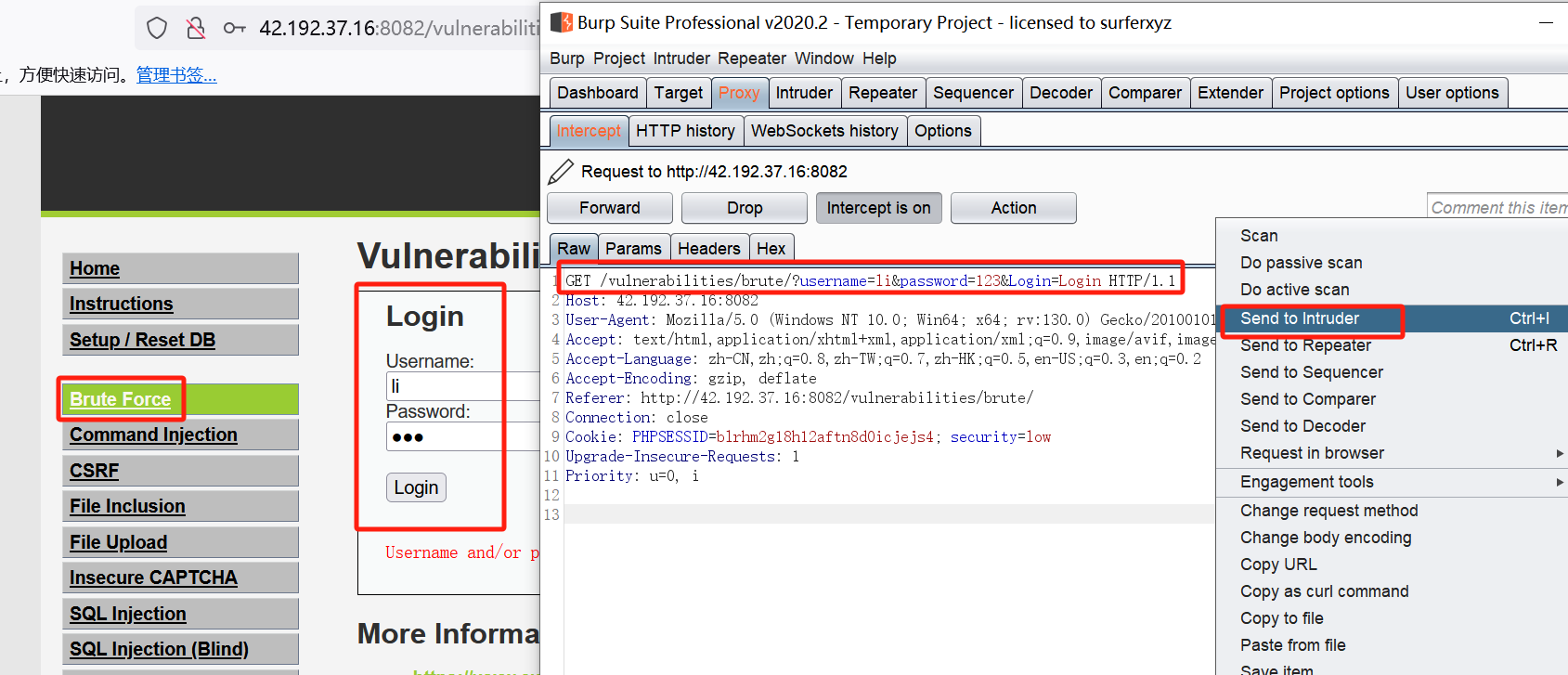Open the Repeater menu in menu bar

click(752, 58)
